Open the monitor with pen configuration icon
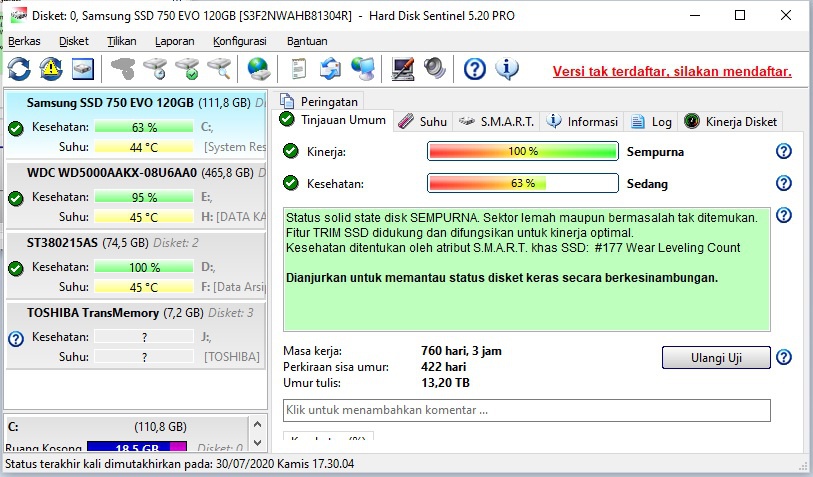The image size is (813, 477). click(x=402, y=69)
